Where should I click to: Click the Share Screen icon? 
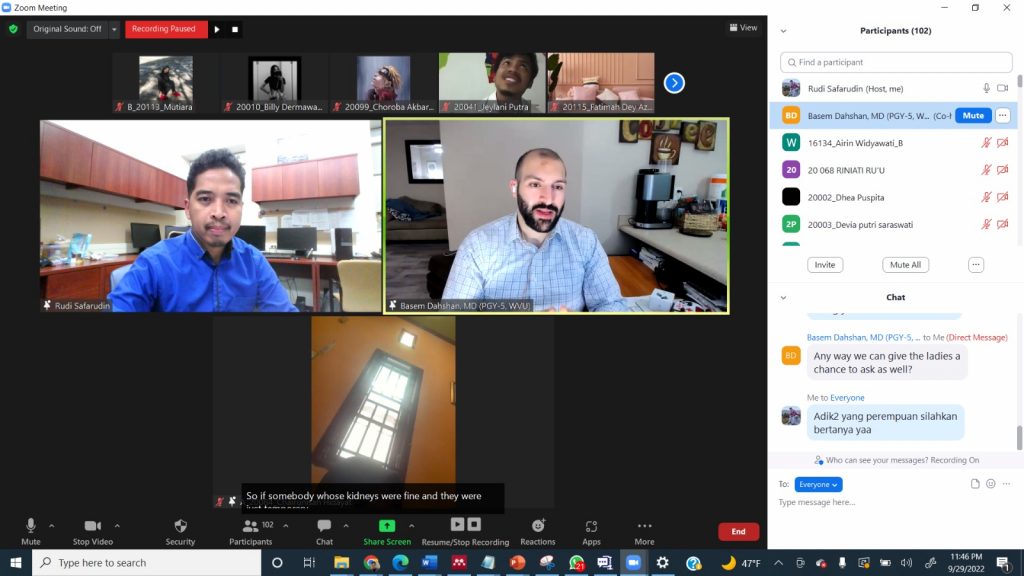coord(387,526)
